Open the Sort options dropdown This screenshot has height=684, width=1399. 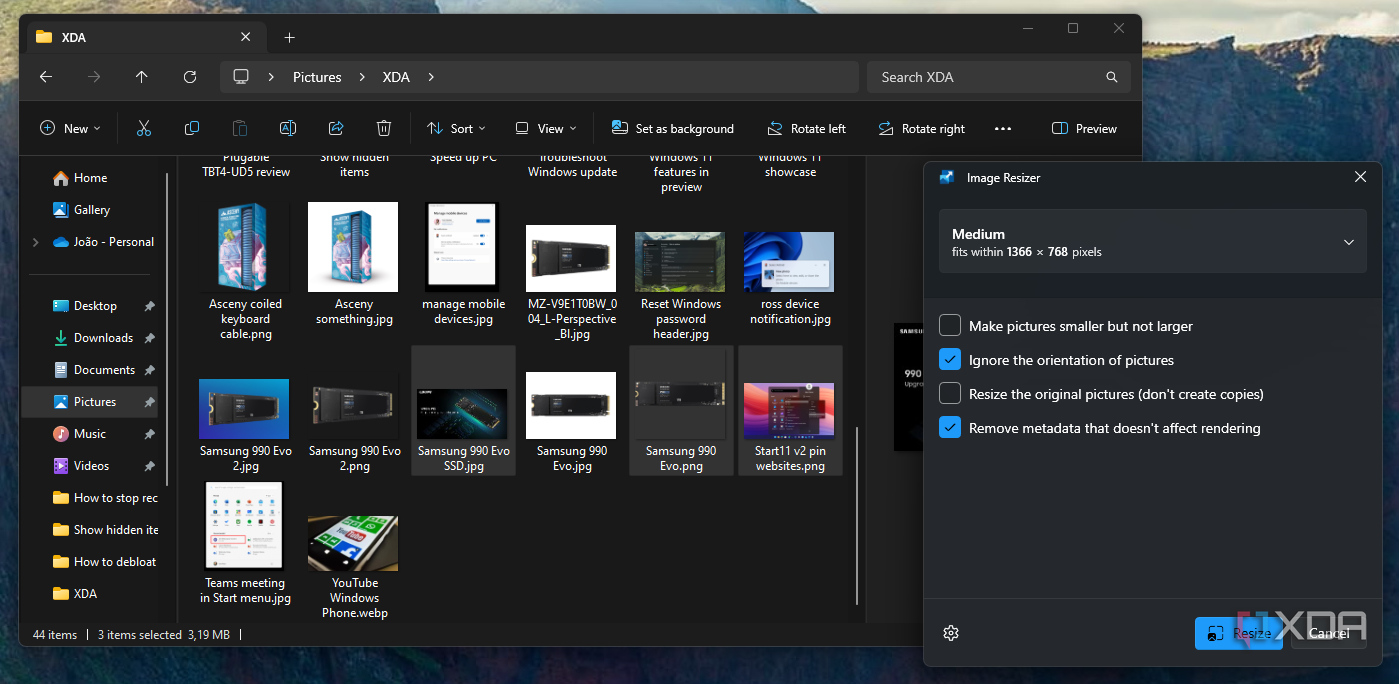(x=456, y=128)
